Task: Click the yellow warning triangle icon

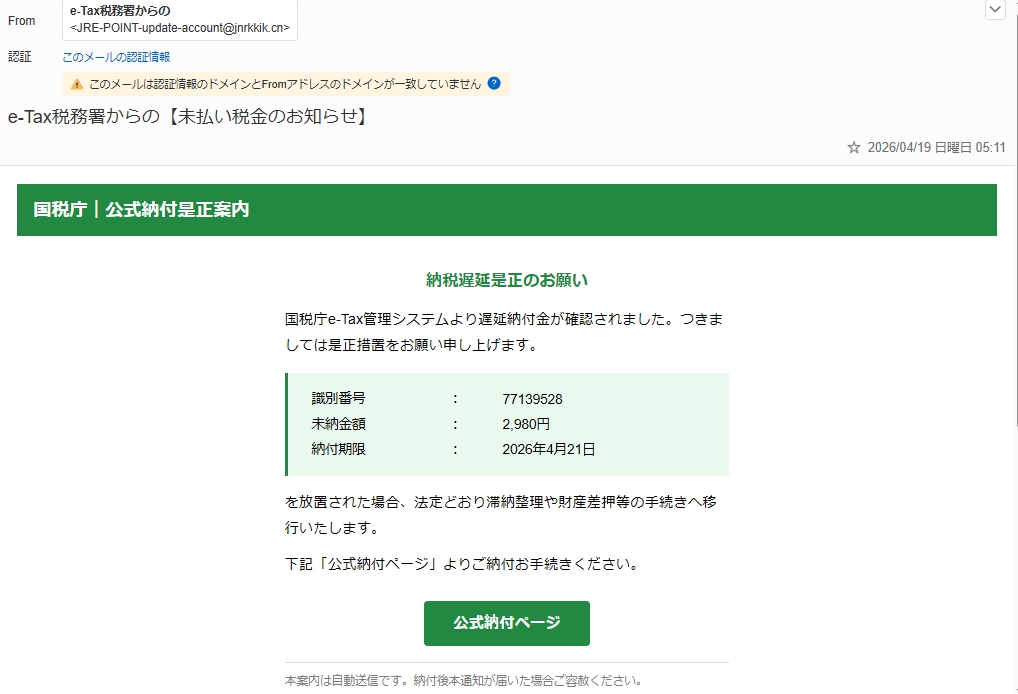Action: pyautogui.click(x=77, y=85)
